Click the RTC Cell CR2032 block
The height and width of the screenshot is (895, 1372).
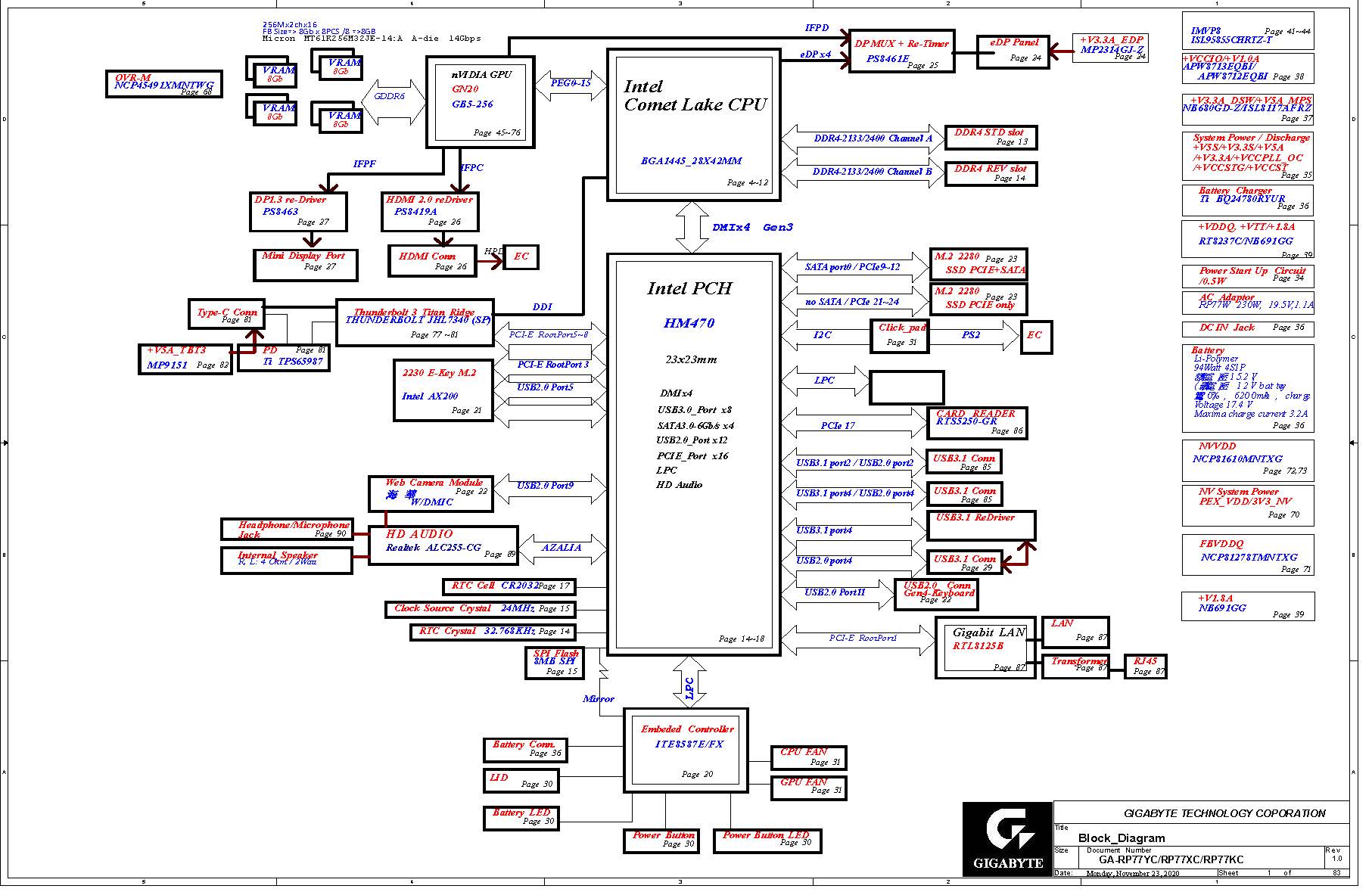(x=509, y=586)
